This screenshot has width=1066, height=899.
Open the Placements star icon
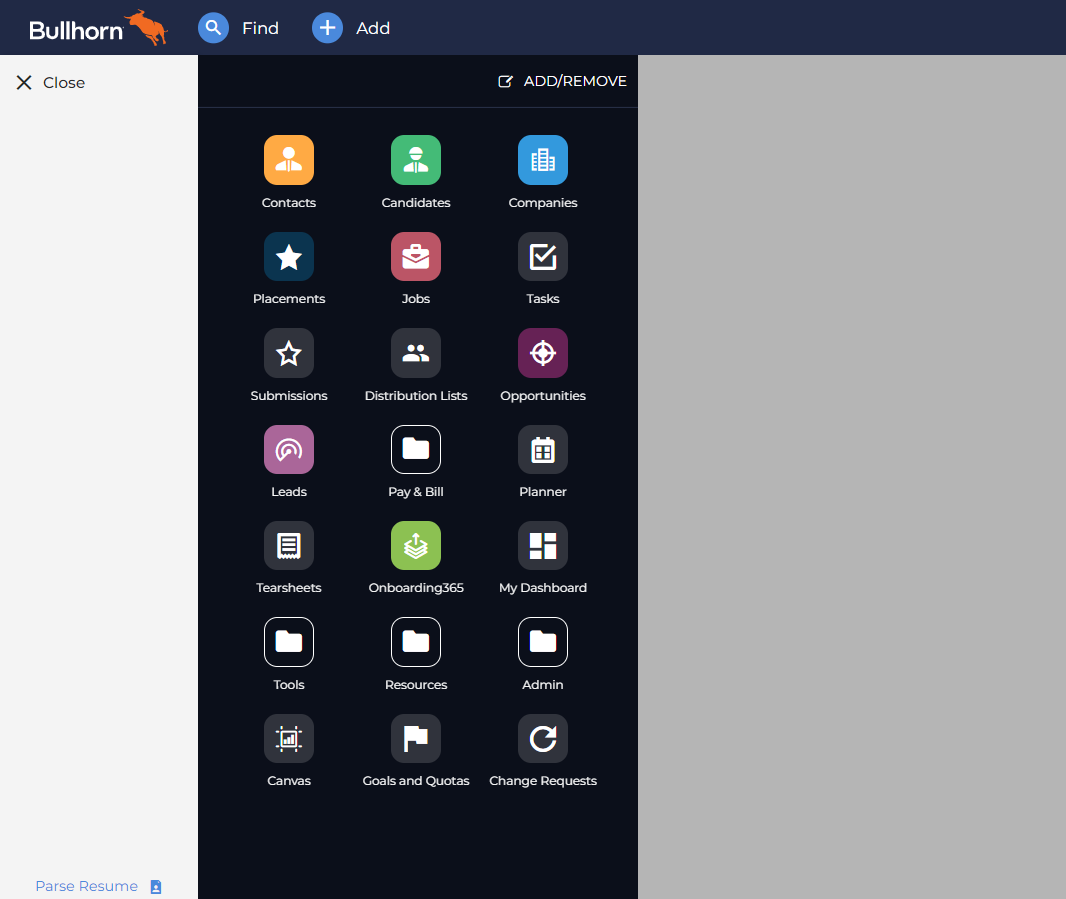point(288,256)
